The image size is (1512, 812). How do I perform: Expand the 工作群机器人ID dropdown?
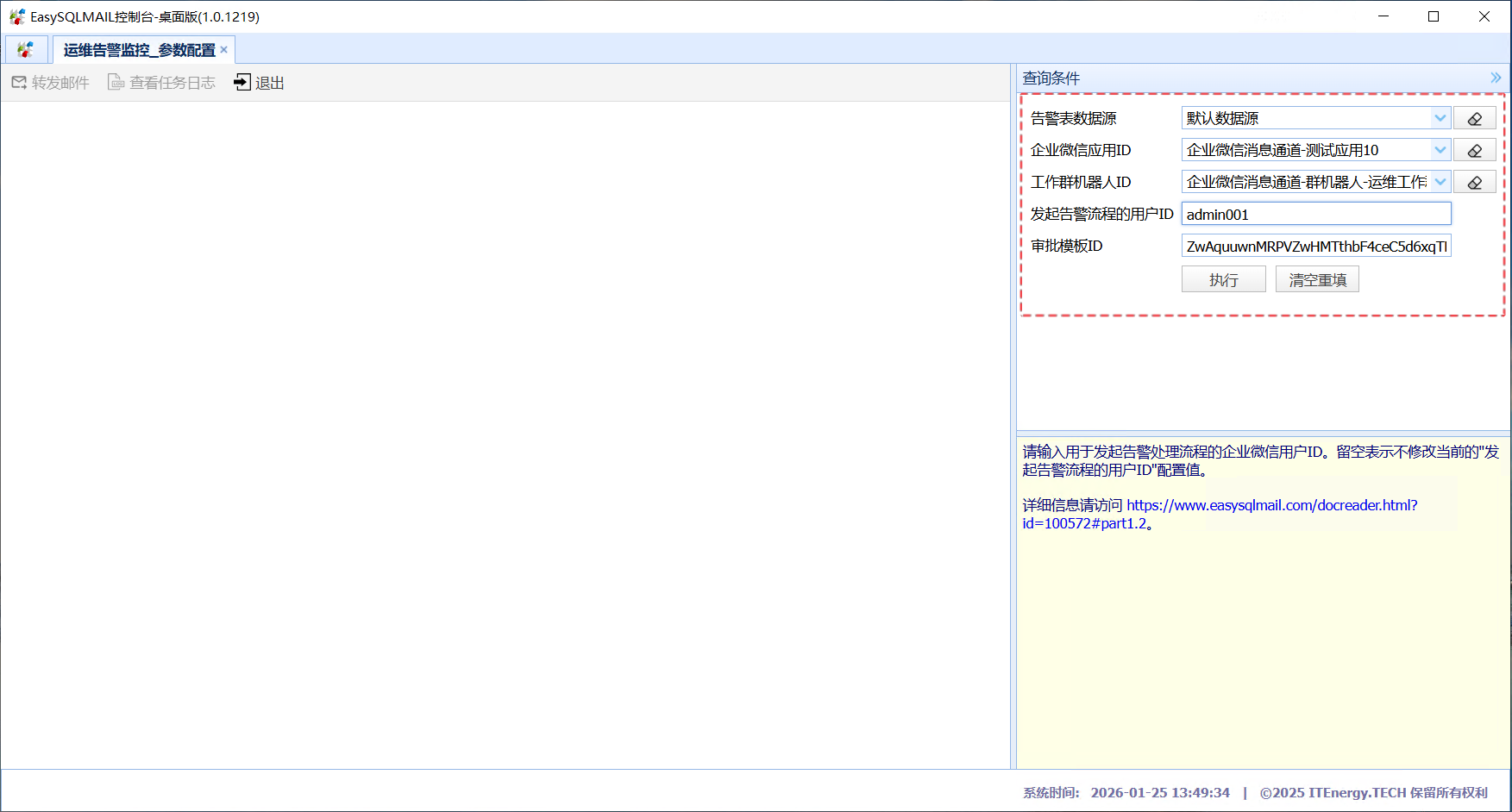pos(1440,182)
